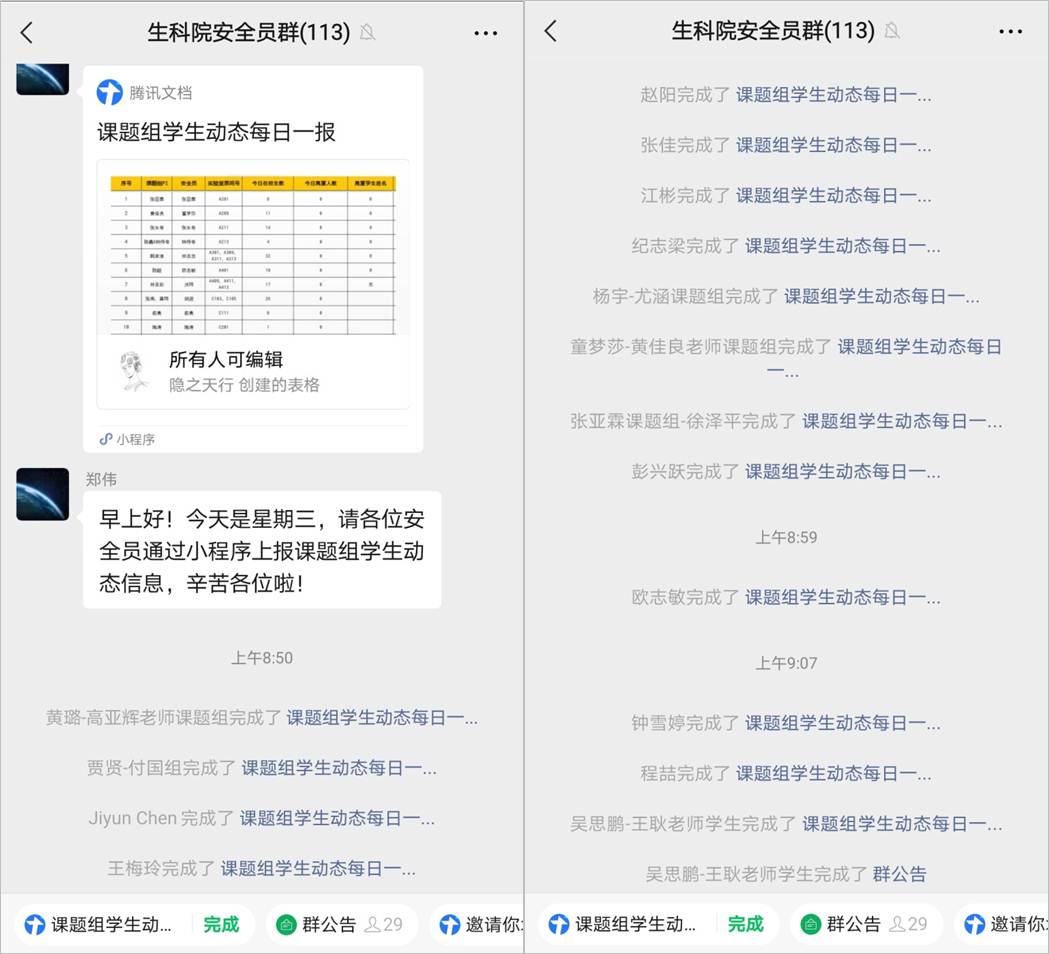
Task: Open 群公告 shortcut in left bottom bar
Action: [x=328, y=924]
